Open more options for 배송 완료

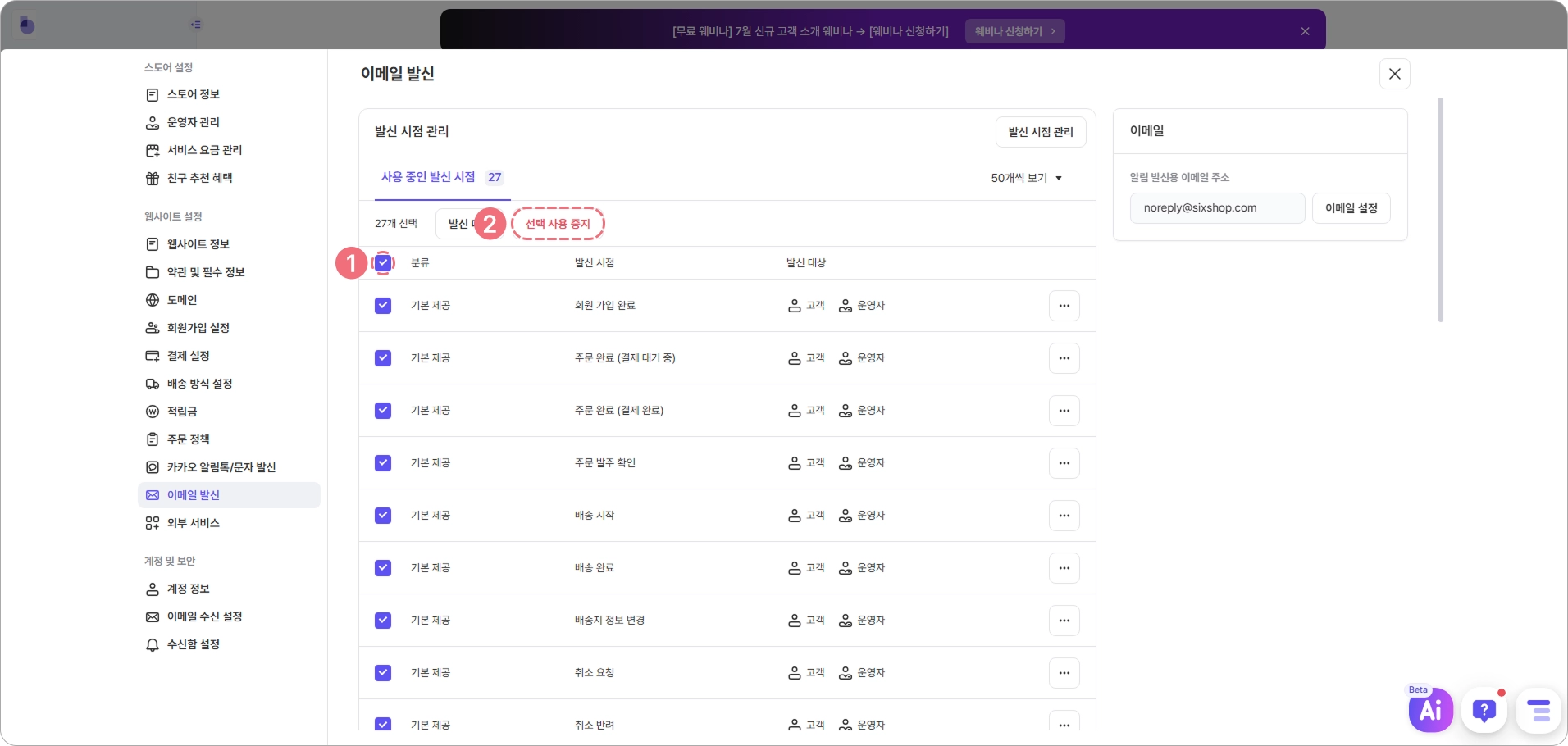[x=1064, y=568]
